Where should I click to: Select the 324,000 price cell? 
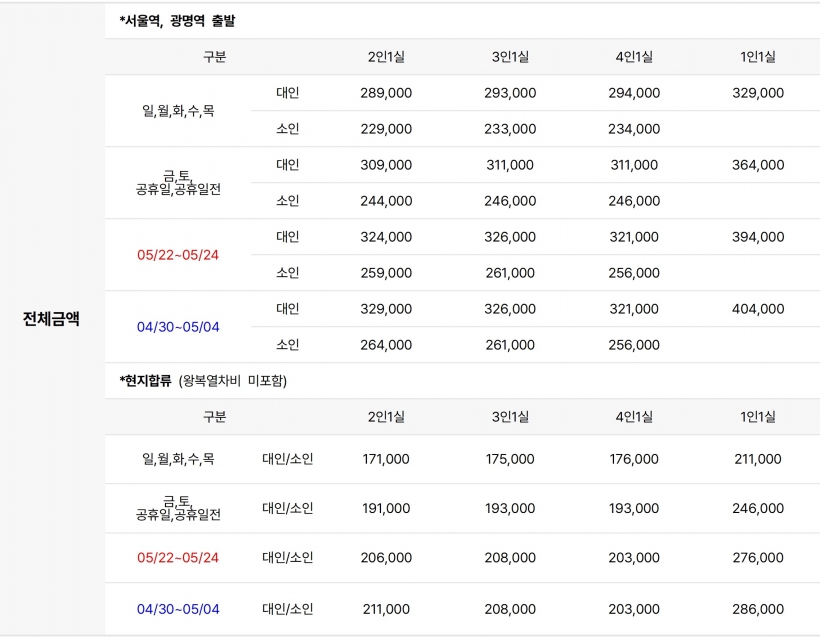386,237
